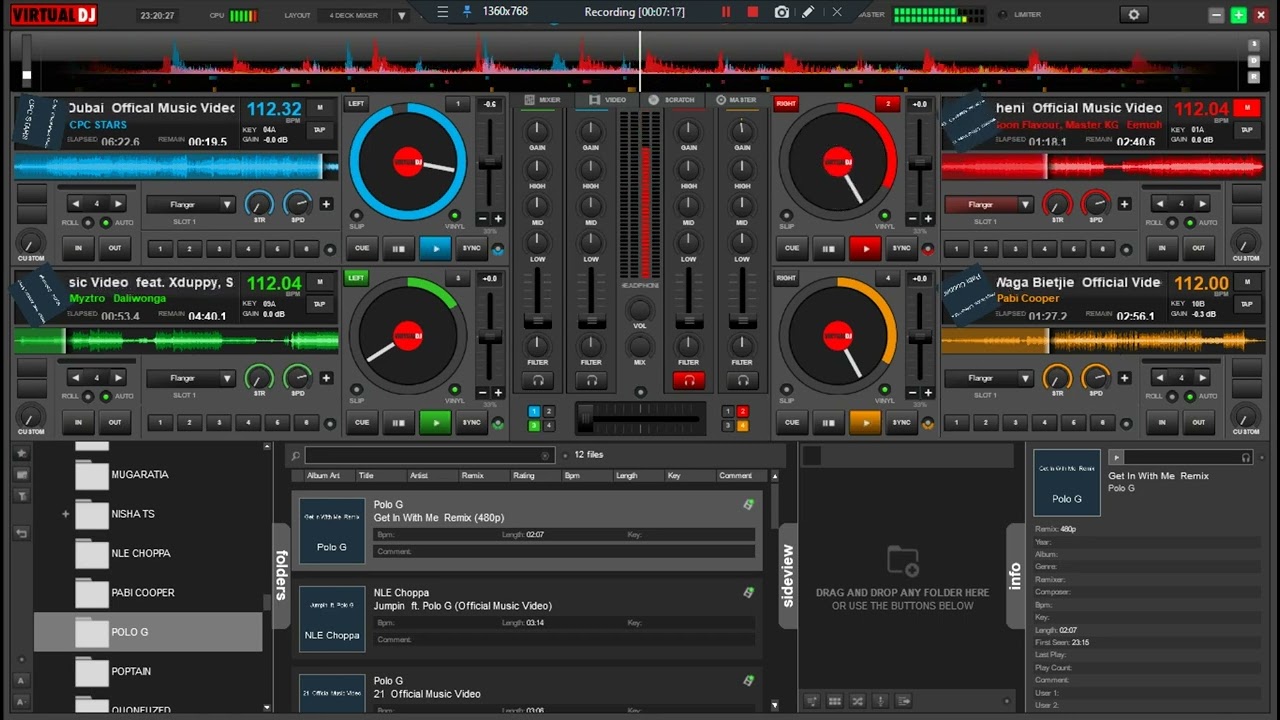Click the browser search field

coord(429,456)
